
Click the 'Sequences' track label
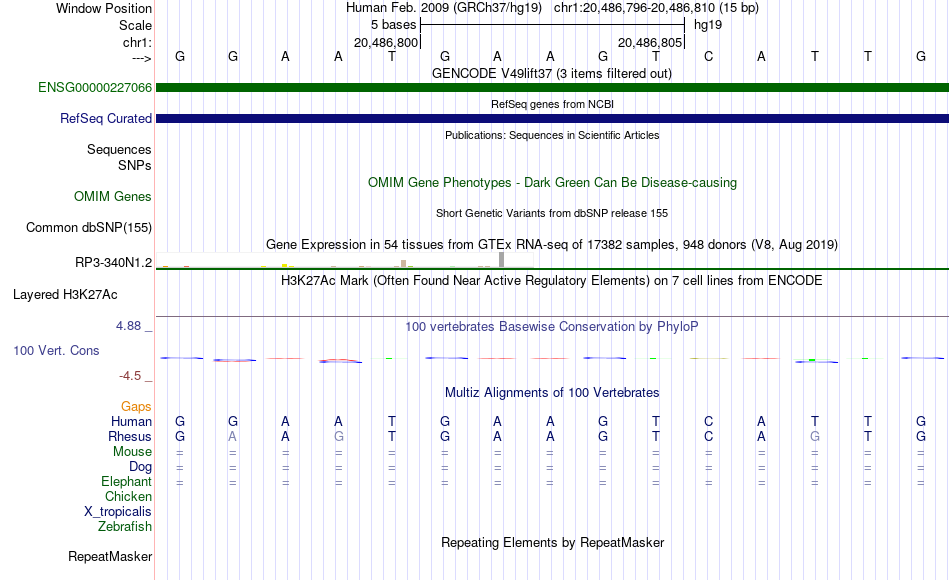point(119,149)
